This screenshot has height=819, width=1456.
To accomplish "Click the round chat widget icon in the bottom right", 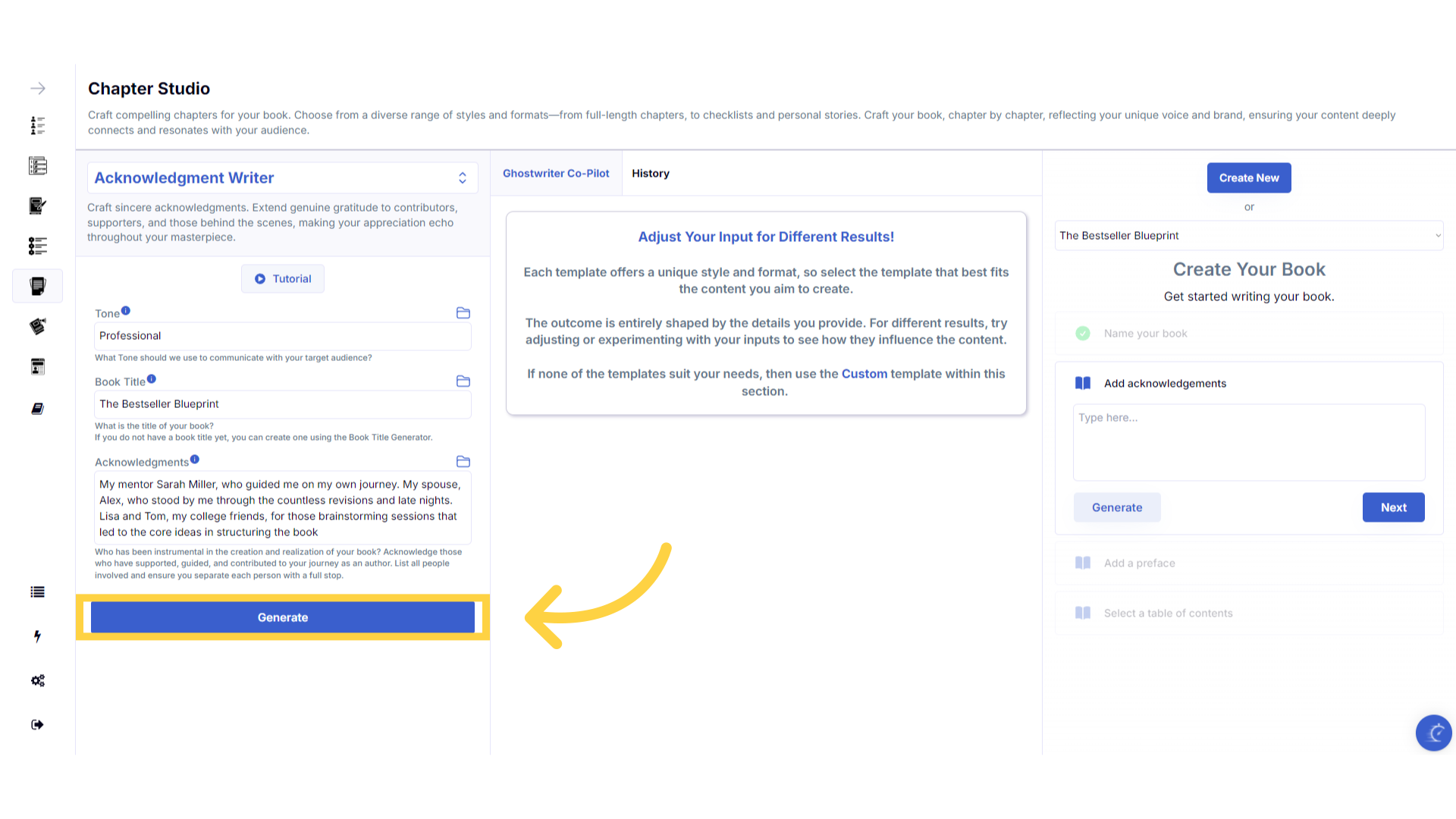I will [1433, 733].
